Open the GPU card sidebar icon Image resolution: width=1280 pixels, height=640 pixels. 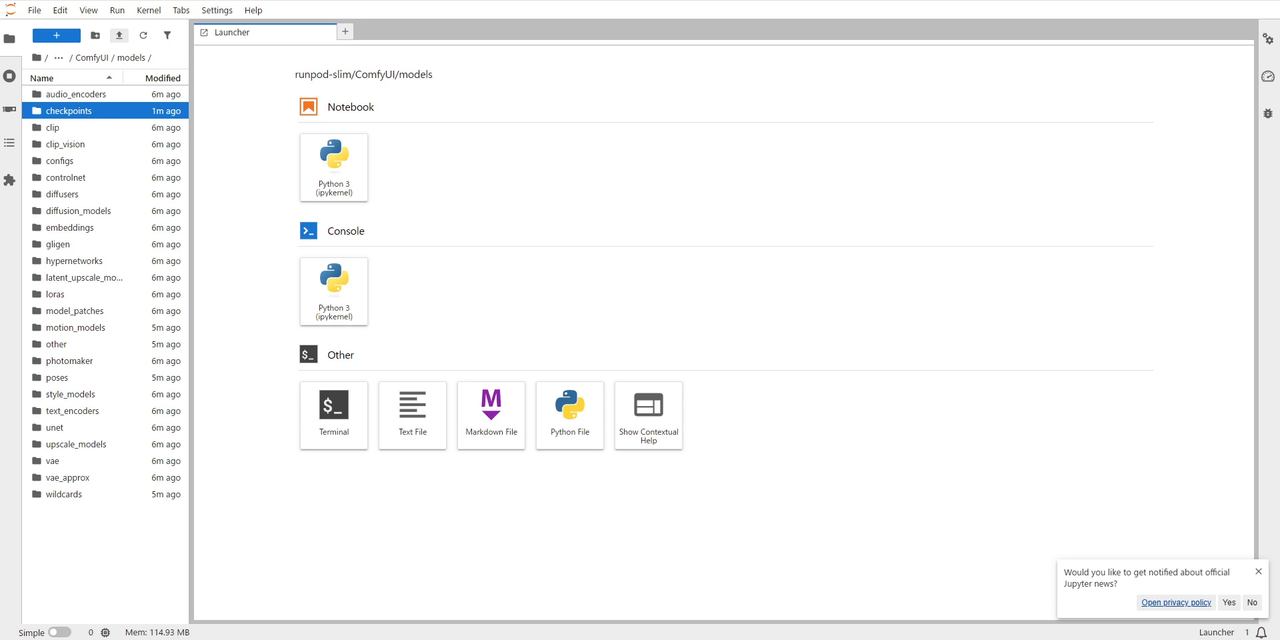9,109
